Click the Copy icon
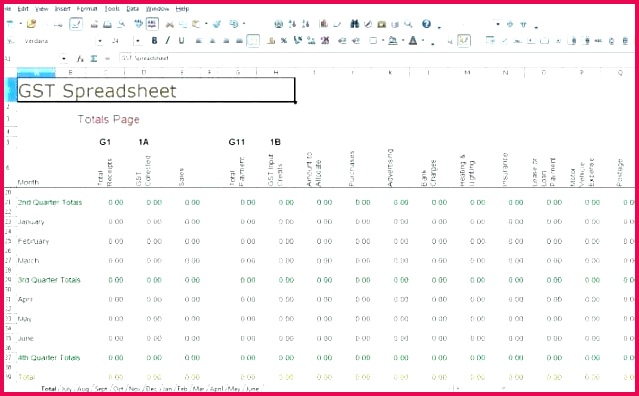This screenshot has width=639, height=396. 183,24
